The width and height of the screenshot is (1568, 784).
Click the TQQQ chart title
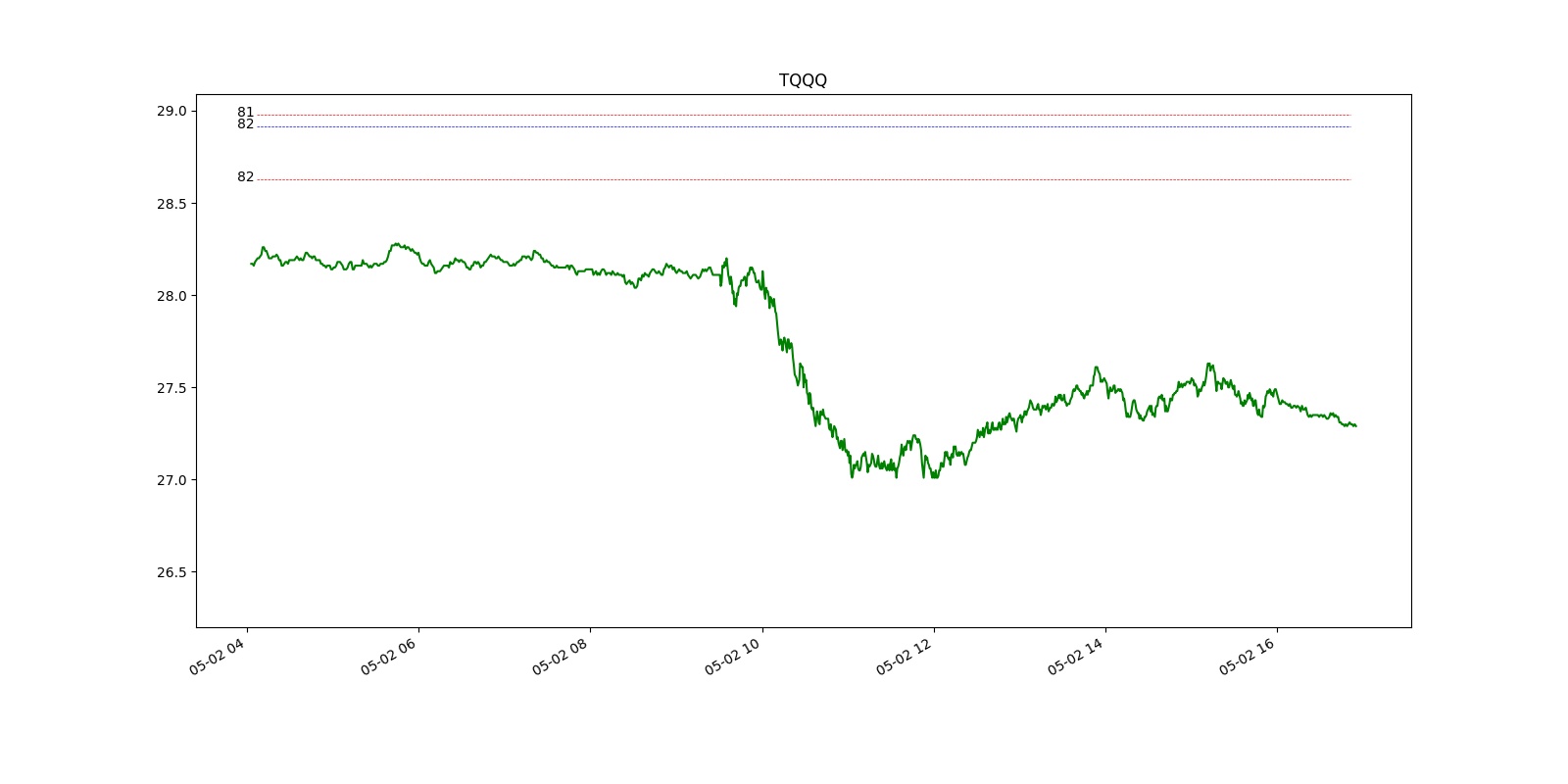pos(803,80)
